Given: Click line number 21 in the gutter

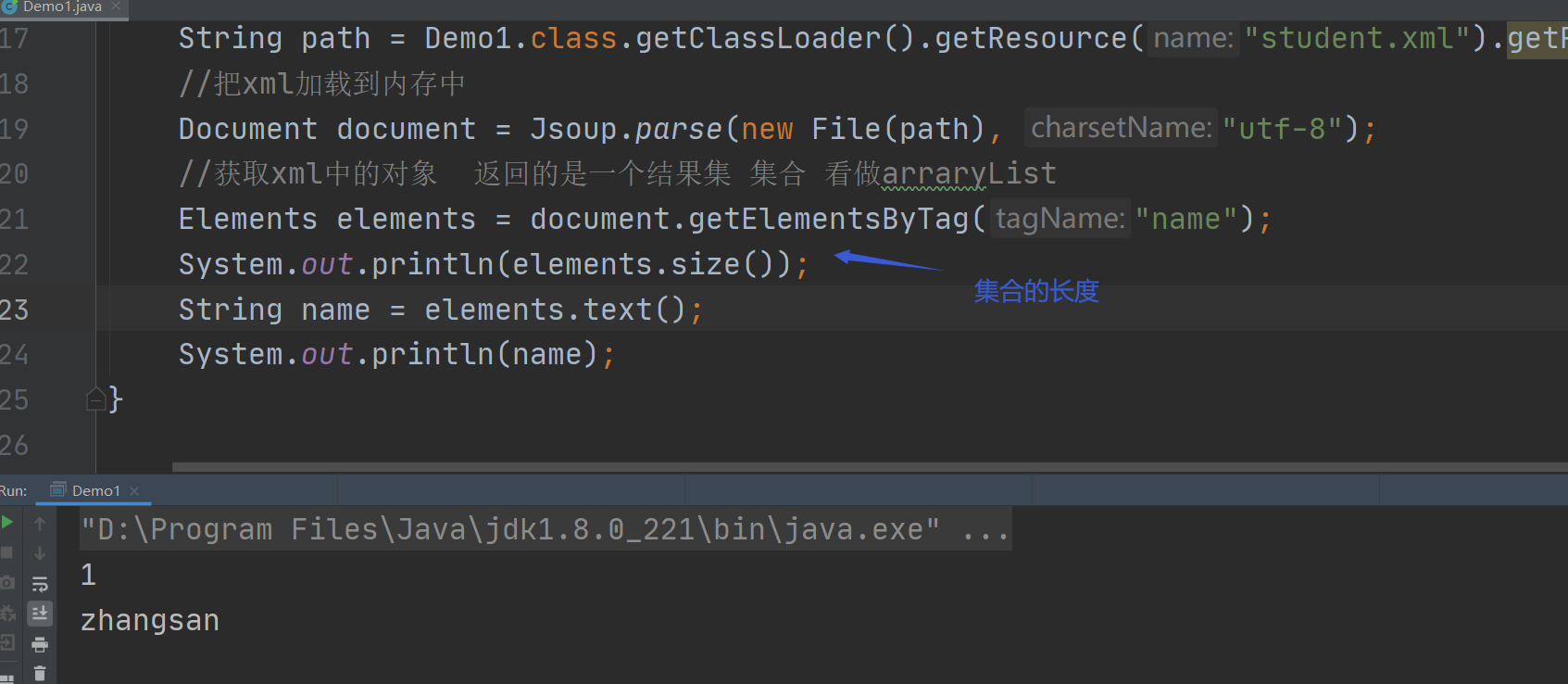Looking at the screenshot, I should click(15, 219).
